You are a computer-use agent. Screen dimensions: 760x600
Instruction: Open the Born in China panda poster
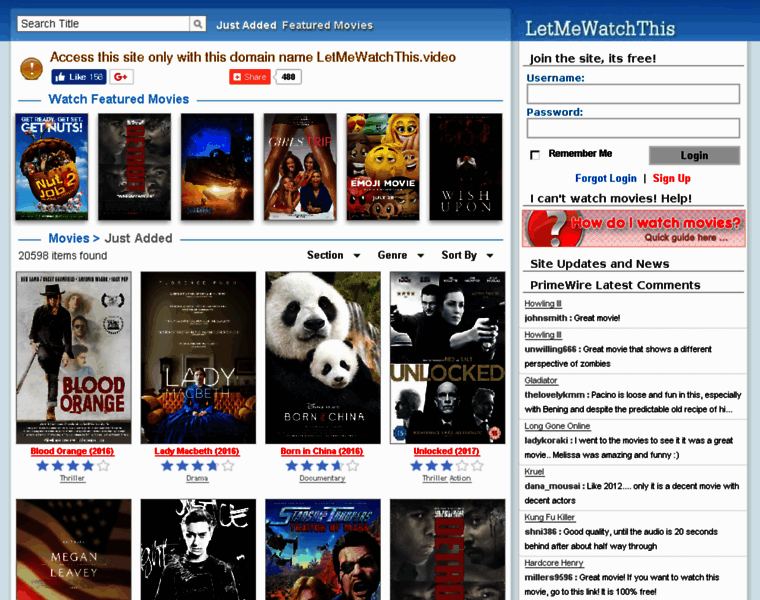point(323,358)
